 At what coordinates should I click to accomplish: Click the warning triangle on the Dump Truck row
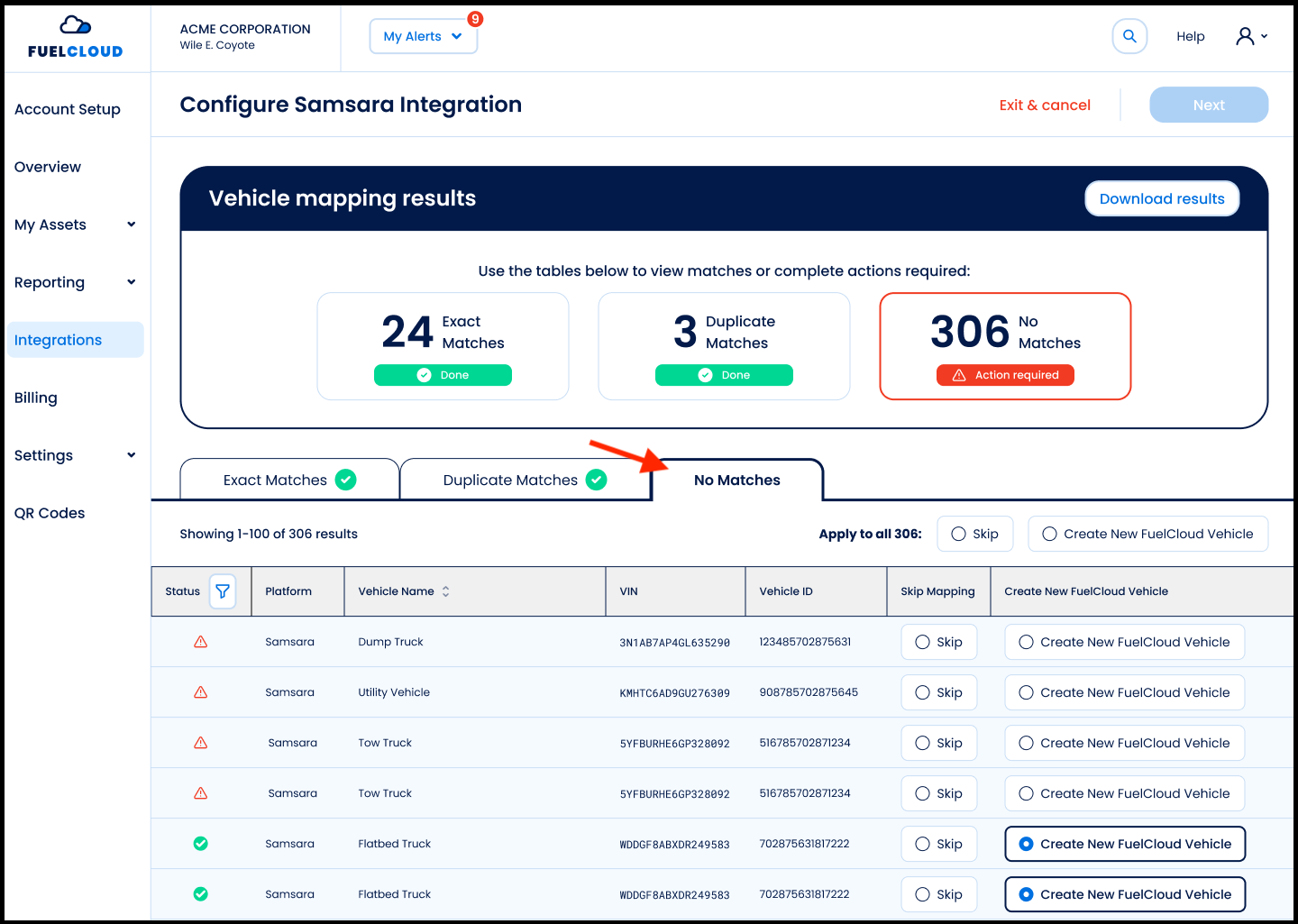point(200,642)
